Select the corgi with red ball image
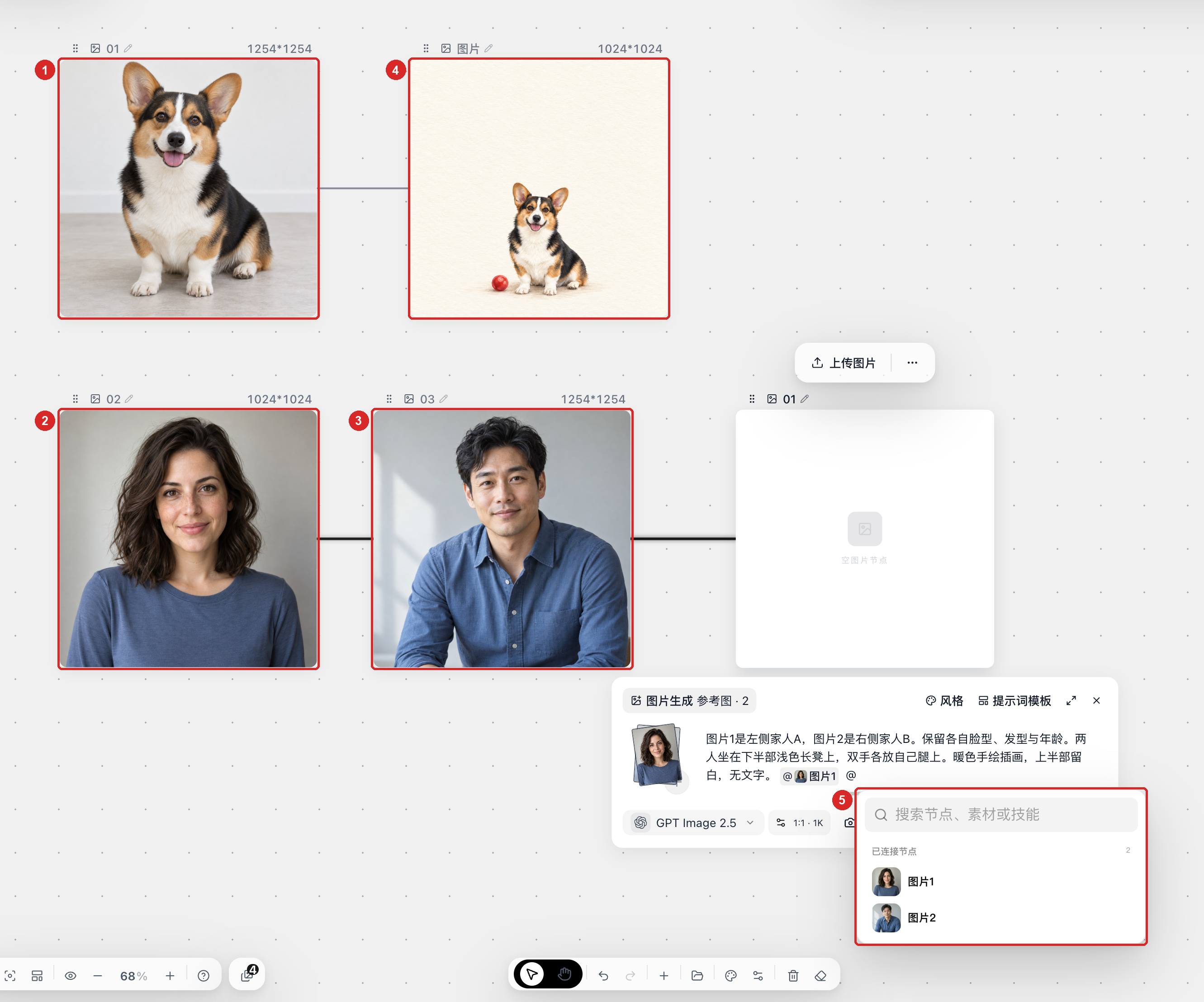The image size is (1204, 1002). 539,189
